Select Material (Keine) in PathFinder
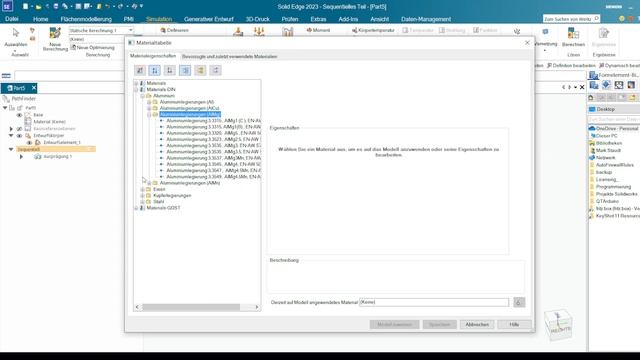The image size is (640, 360). pyautogui.click(x=49, y=122)
